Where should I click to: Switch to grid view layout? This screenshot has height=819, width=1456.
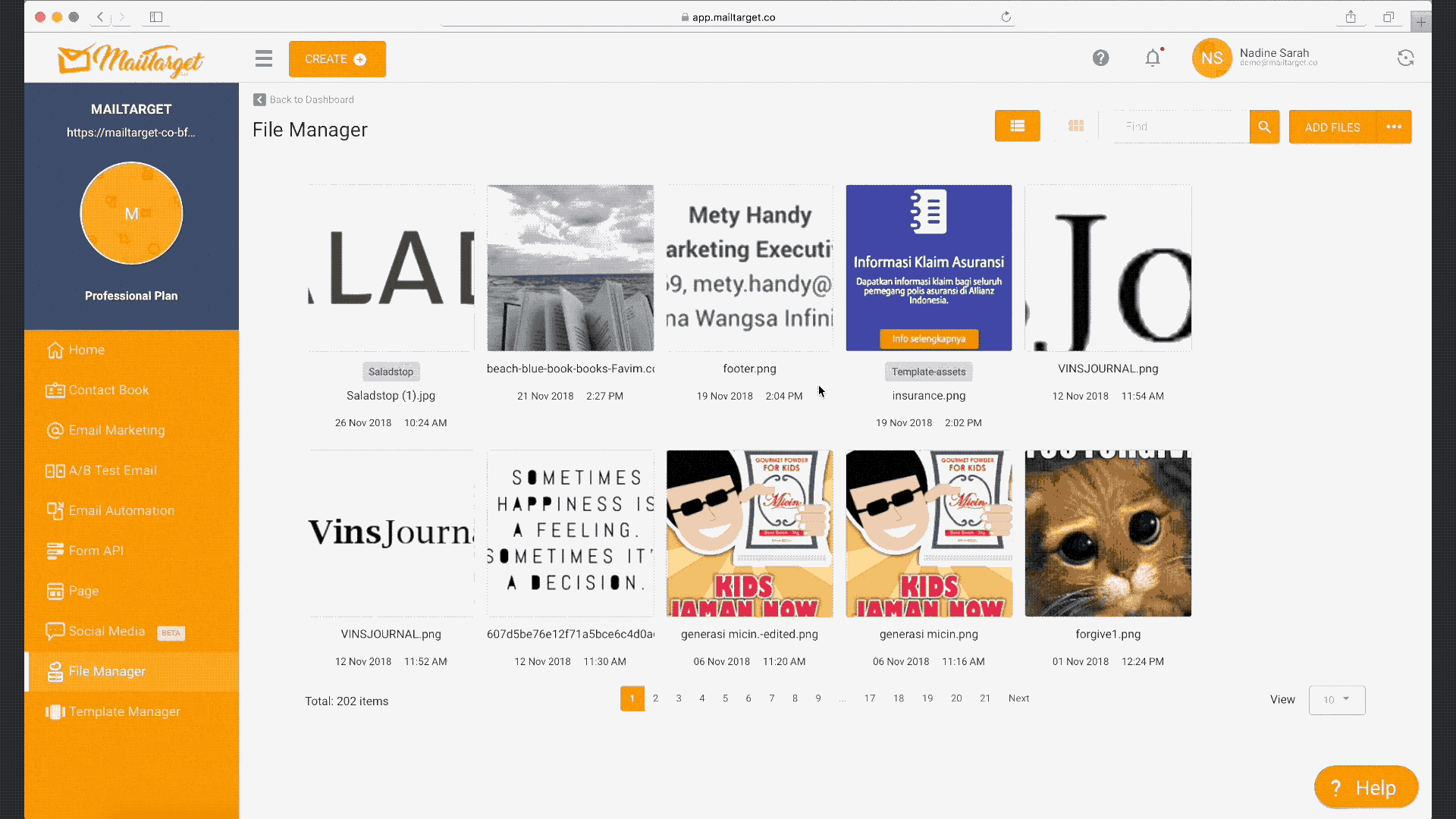coord(1075,126)
